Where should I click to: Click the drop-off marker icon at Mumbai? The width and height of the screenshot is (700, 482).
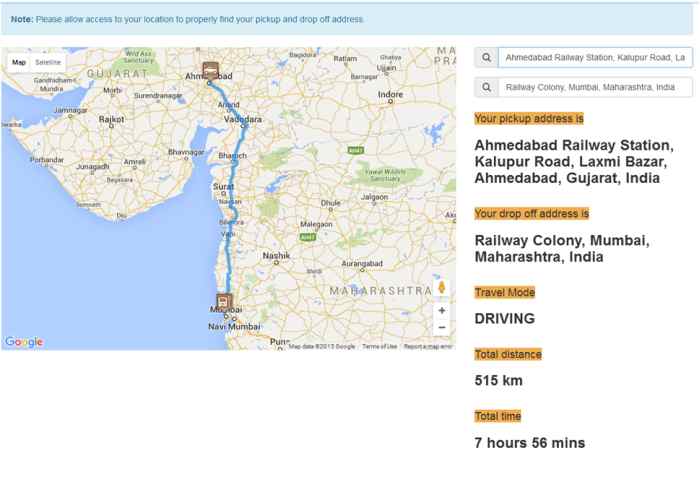click(224, 301)
